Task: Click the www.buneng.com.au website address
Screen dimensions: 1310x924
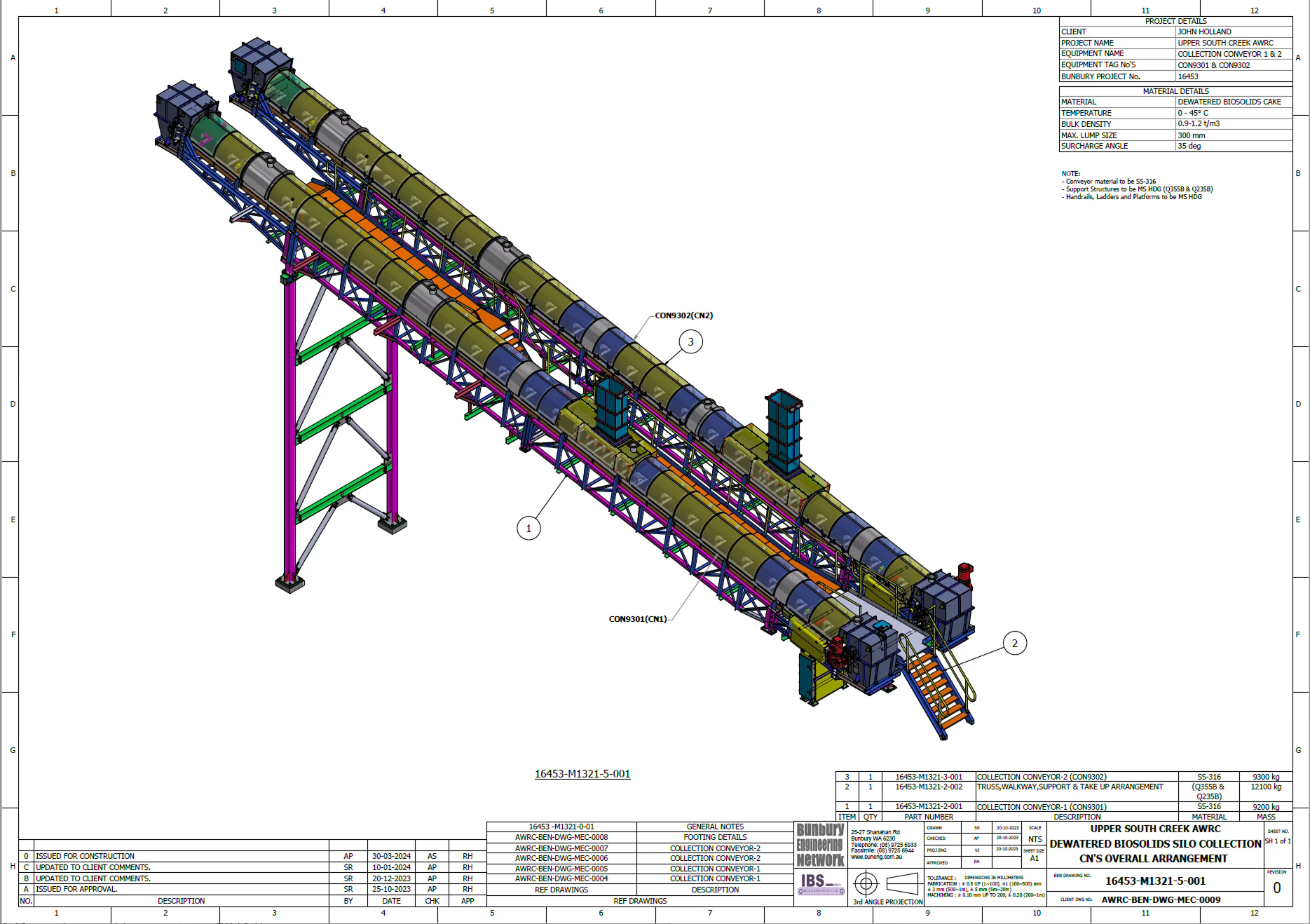Action: click(x=876, y=857)
